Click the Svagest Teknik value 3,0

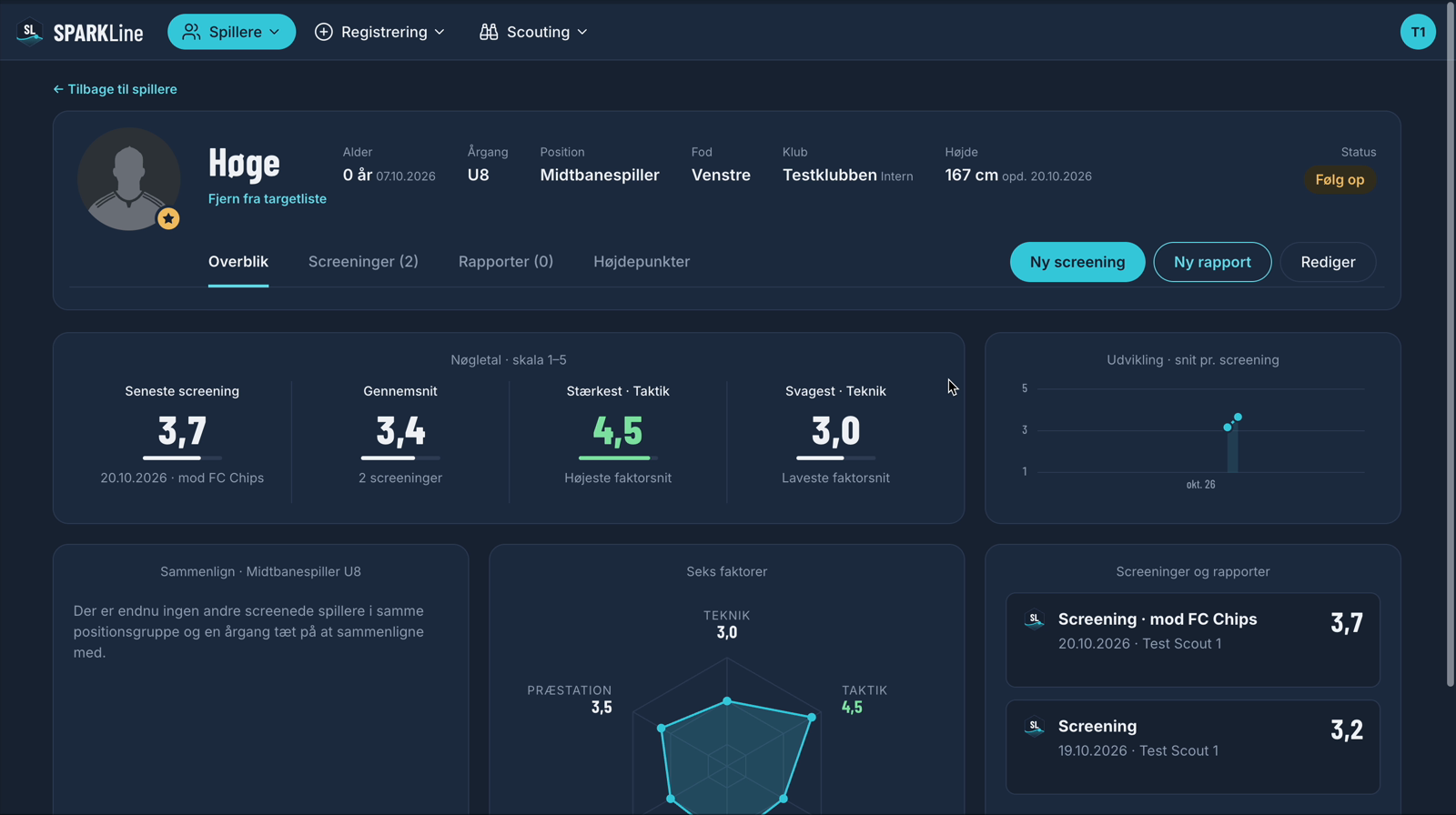(835, 430)
